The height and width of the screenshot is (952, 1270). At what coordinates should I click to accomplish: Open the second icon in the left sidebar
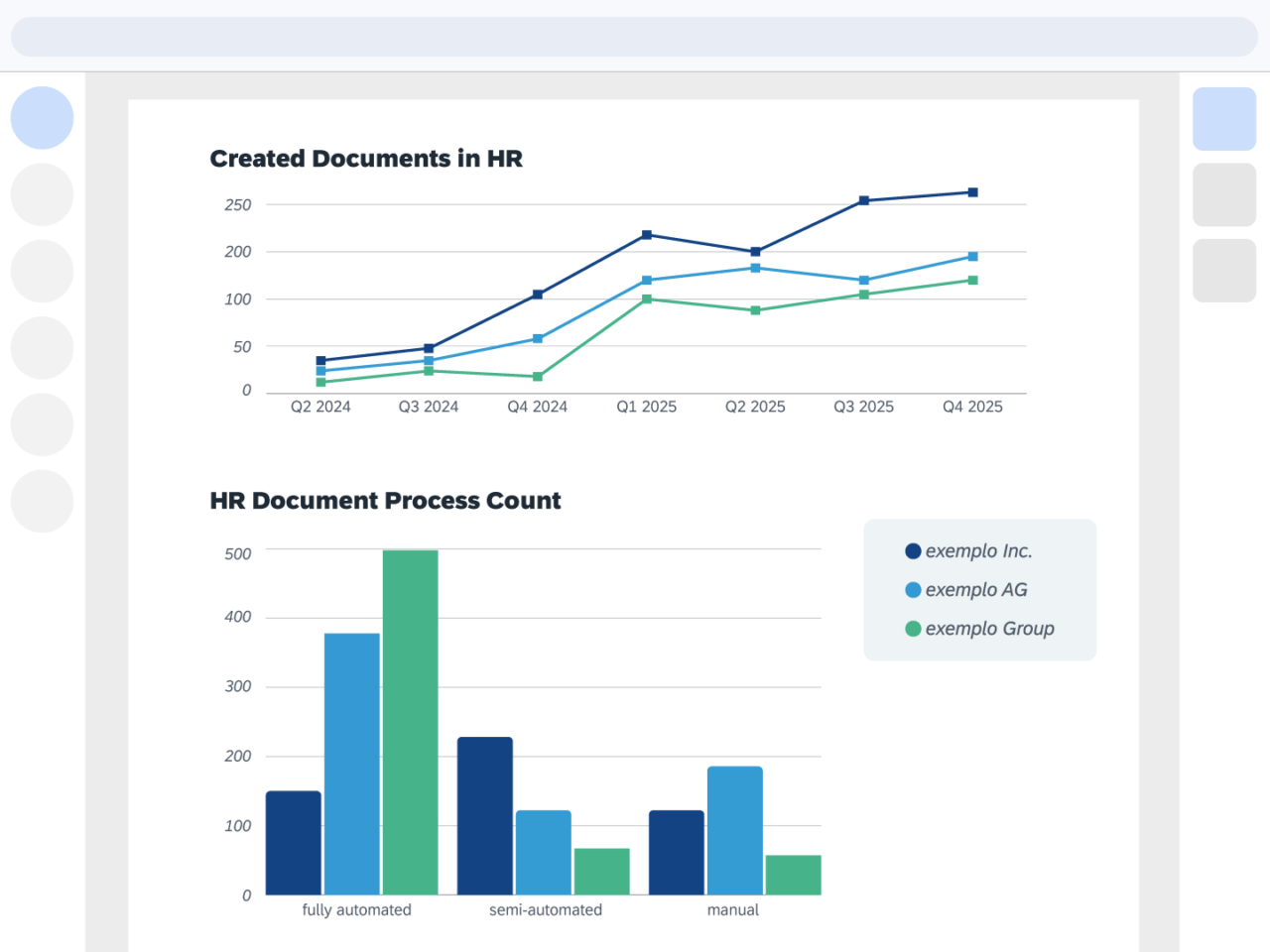42,193
